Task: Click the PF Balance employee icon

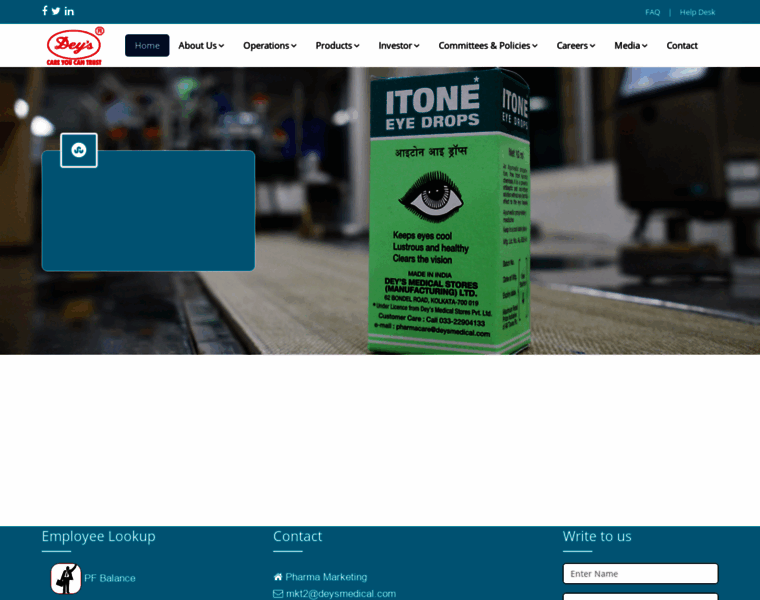Action: (66, 578)
